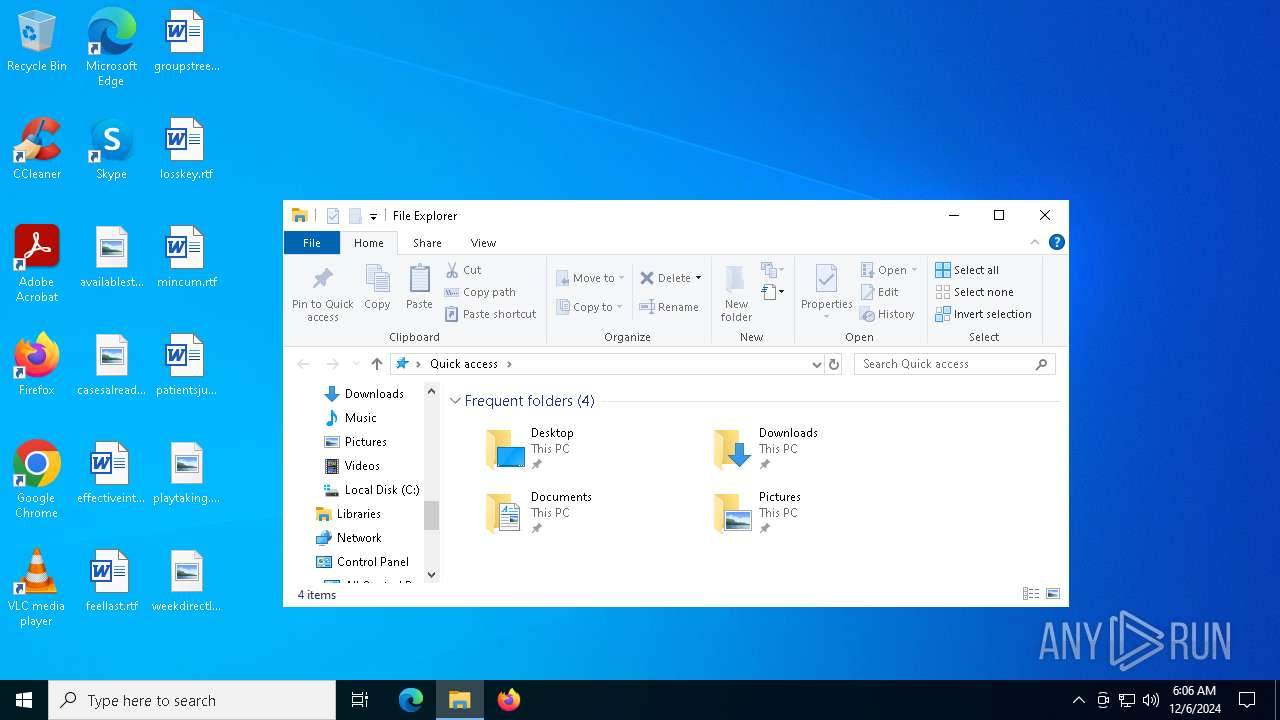Click the blue Help question mark icon

click(1057, 242)
